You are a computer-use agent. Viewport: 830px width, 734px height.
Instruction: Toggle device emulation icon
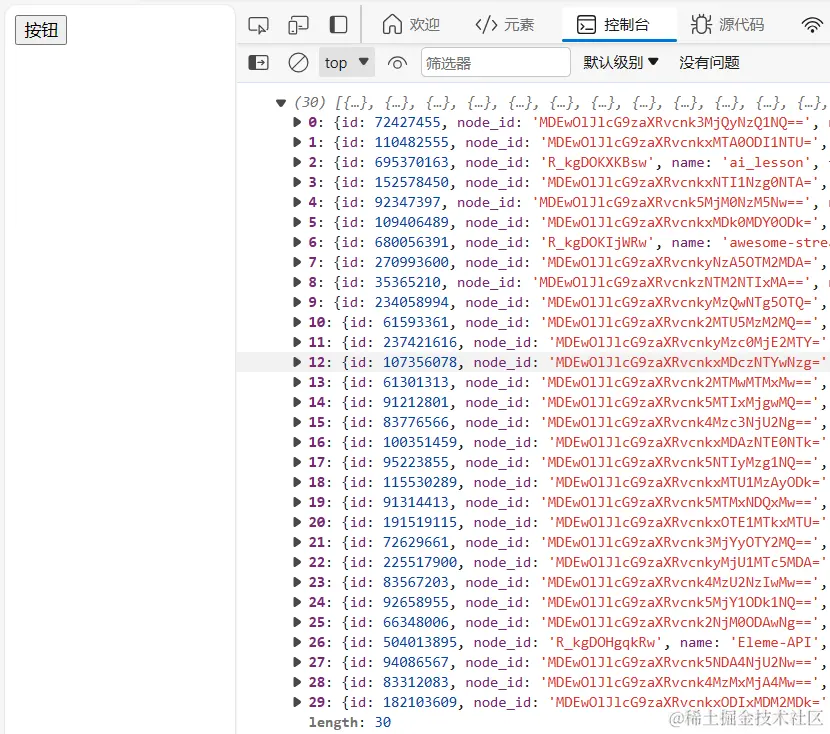298,25
